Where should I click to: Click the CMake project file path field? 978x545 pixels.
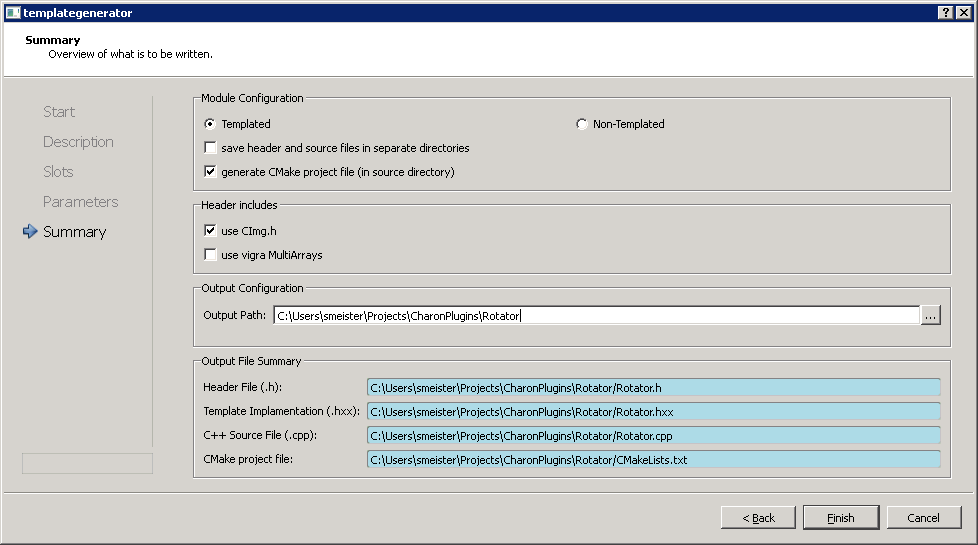coord(653,460)
